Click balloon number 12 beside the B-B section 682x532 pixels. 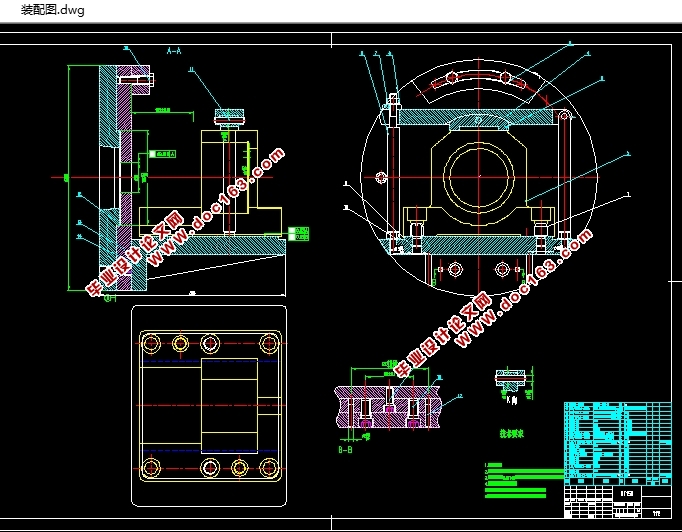[x=459, y=396]
